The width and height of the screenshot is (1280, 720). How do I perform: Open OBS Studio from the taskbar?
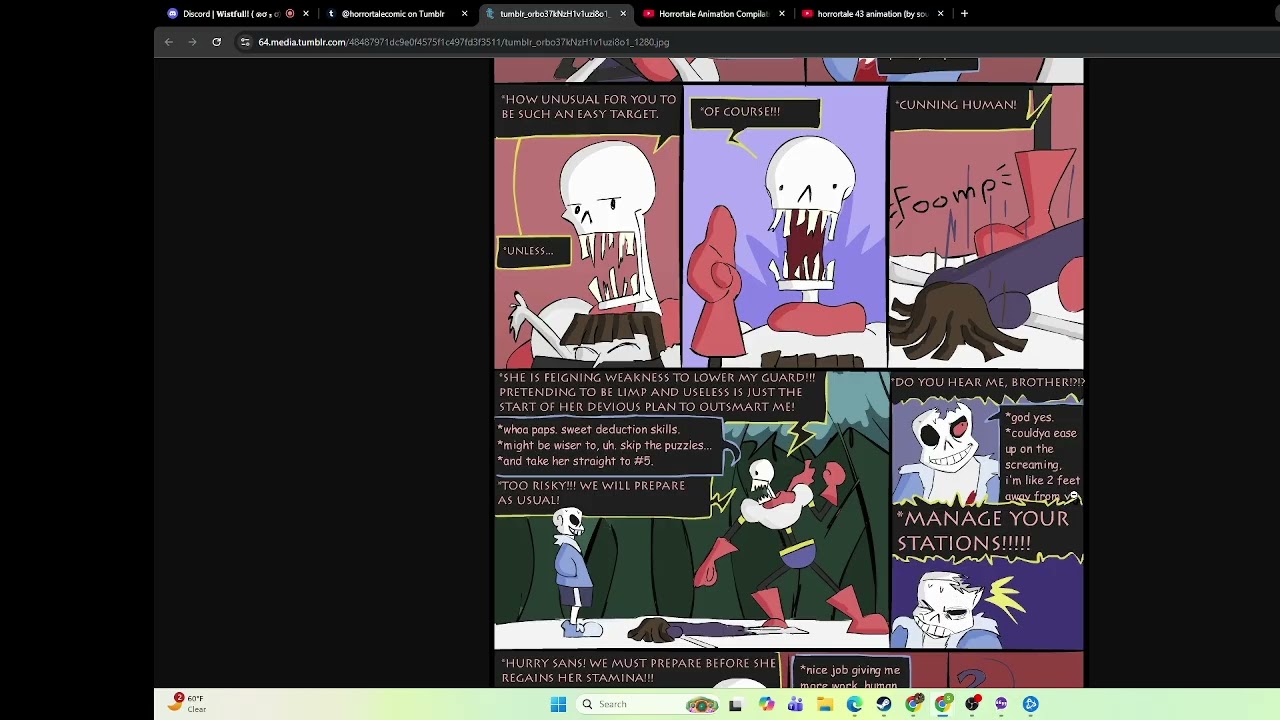[972, 704]
